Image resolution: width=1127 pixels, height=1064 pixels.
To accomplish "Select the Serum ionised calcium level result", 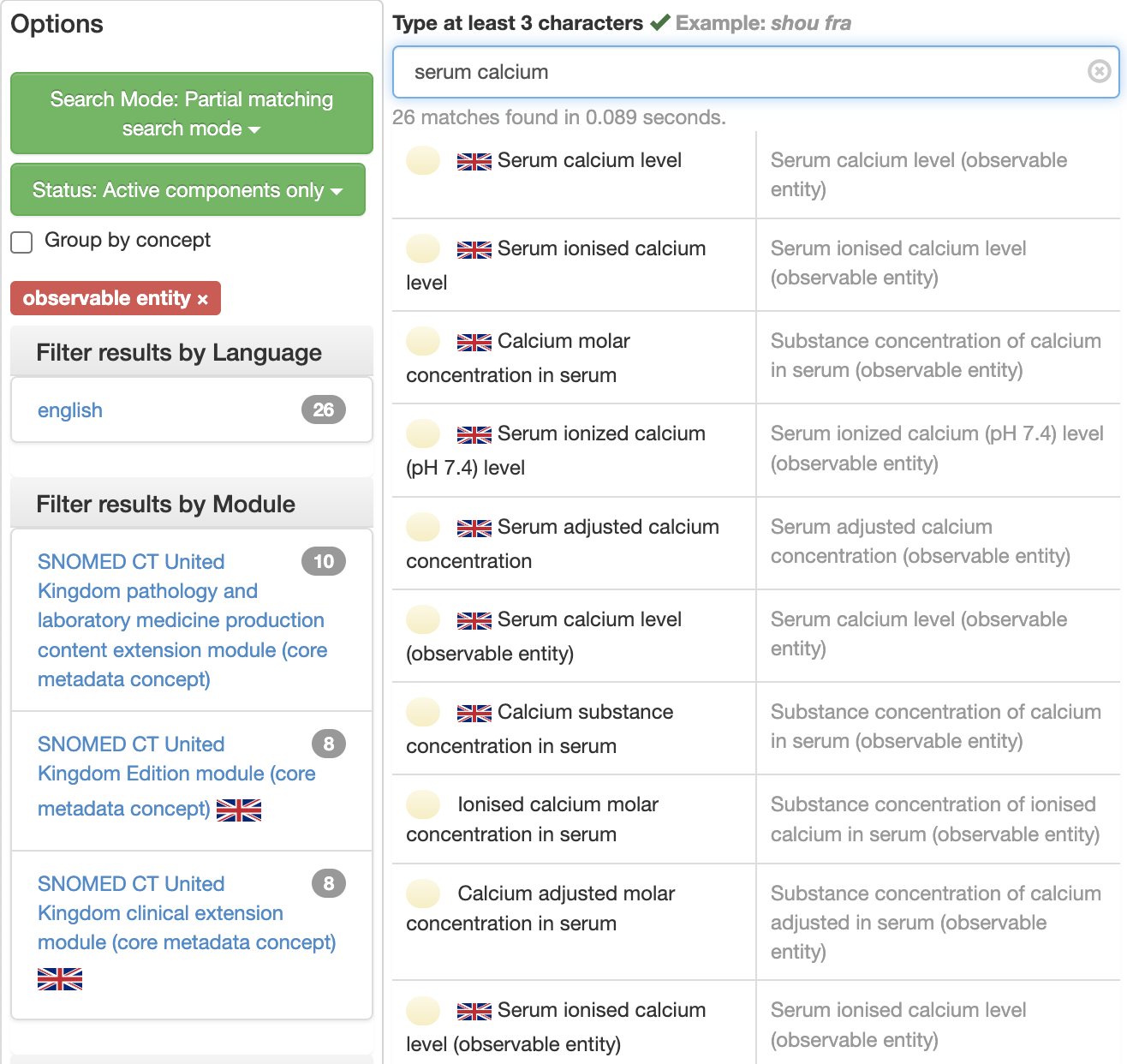I will pyautogui.click(x=601, y=249).
